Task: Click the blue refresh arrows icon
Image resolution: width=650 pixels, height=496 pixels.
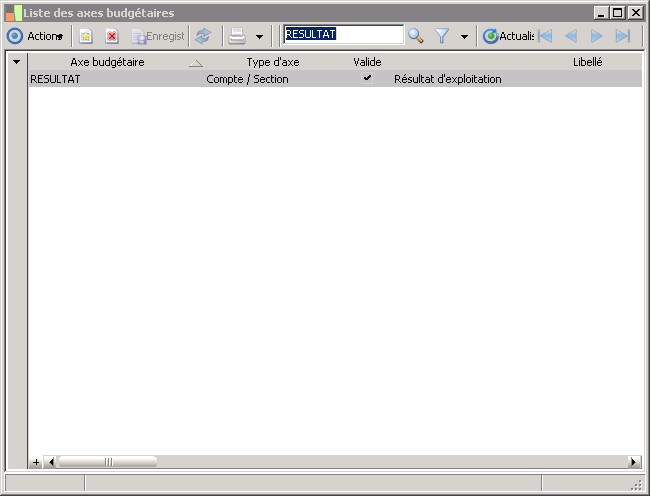Action: click(x=203, y=36)
